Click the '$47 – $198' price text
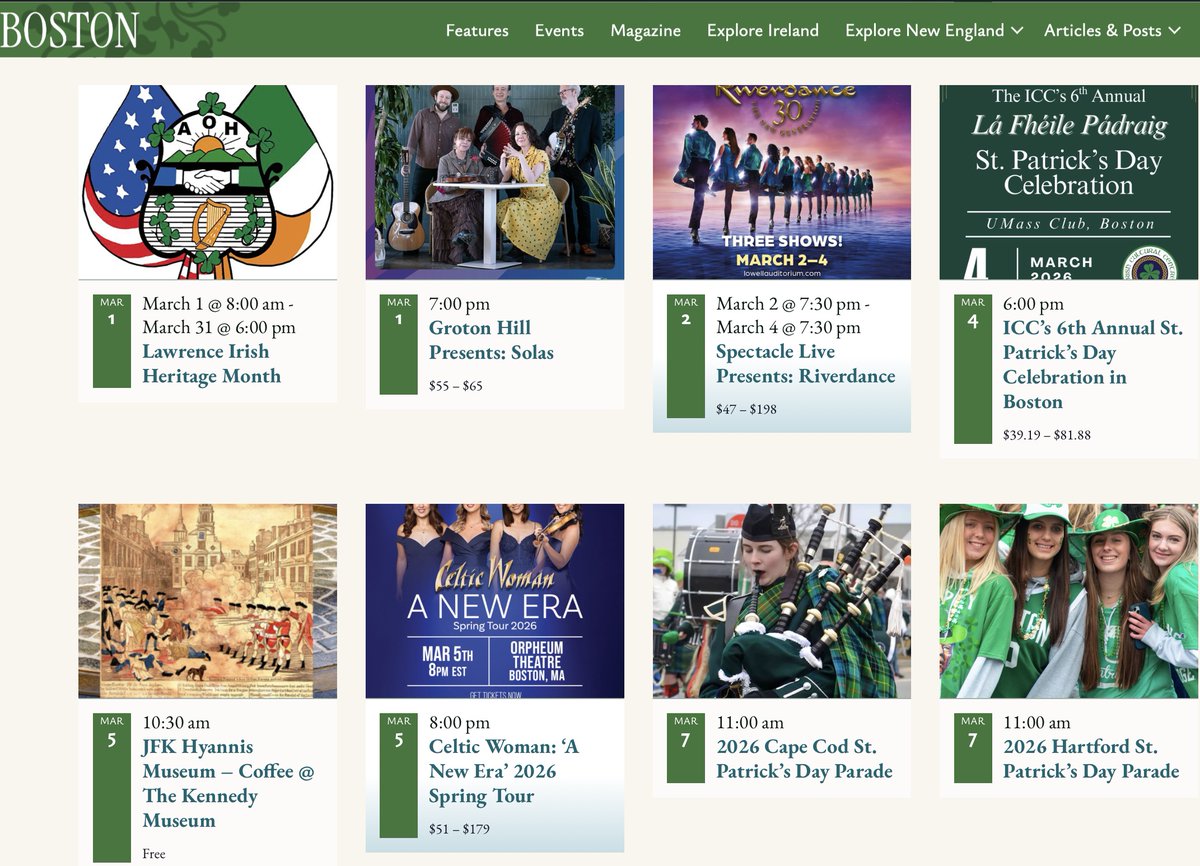The width and height of the screenshot is (1200, 866). click(746, 409)
